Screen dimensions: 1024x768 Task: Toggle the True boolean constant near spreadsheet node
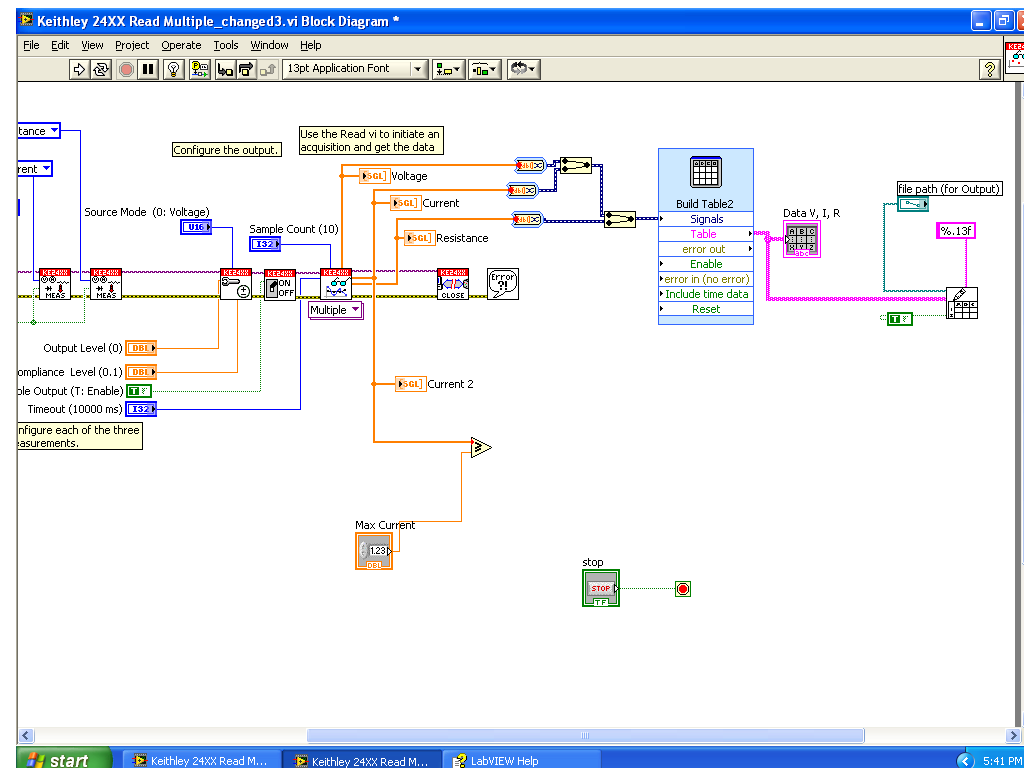pos(899,319)
